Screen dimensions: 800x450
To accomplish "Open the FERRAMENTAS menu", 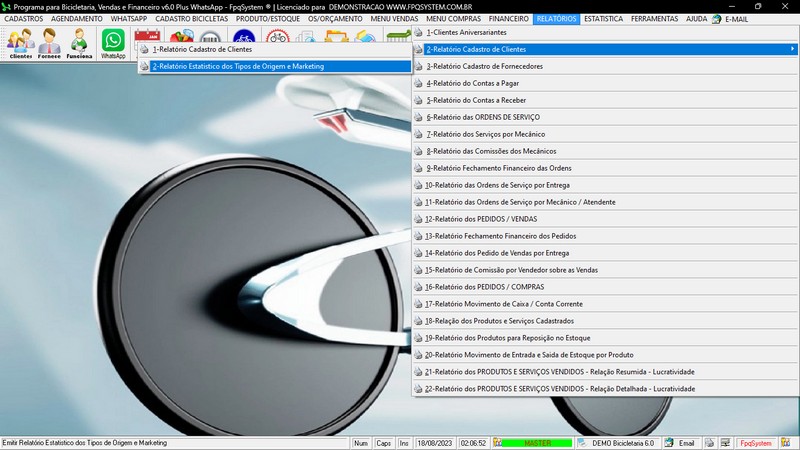I will click(655, 19).
